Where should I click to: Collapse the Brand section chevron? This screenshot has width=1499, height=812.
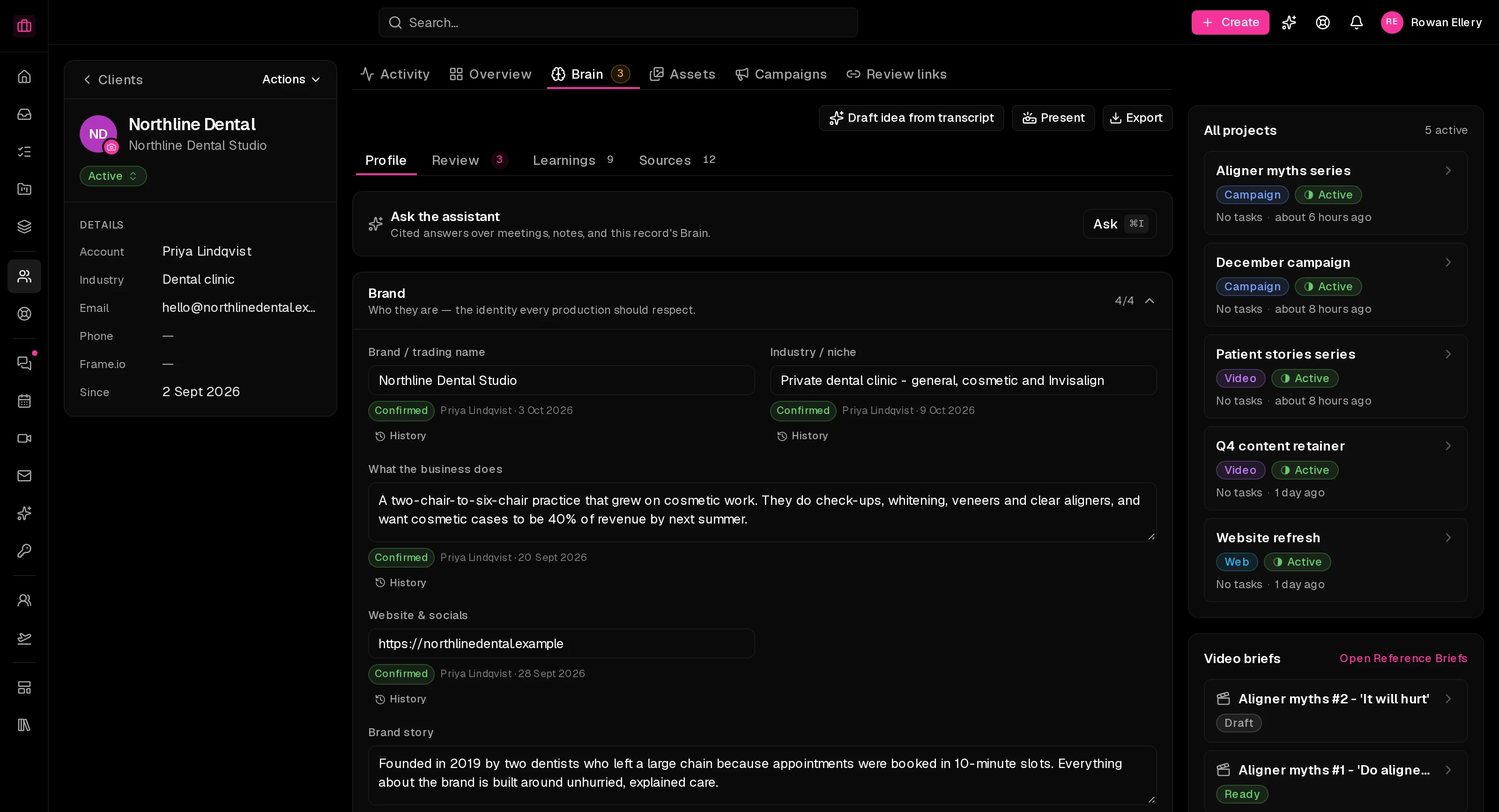1149,301
